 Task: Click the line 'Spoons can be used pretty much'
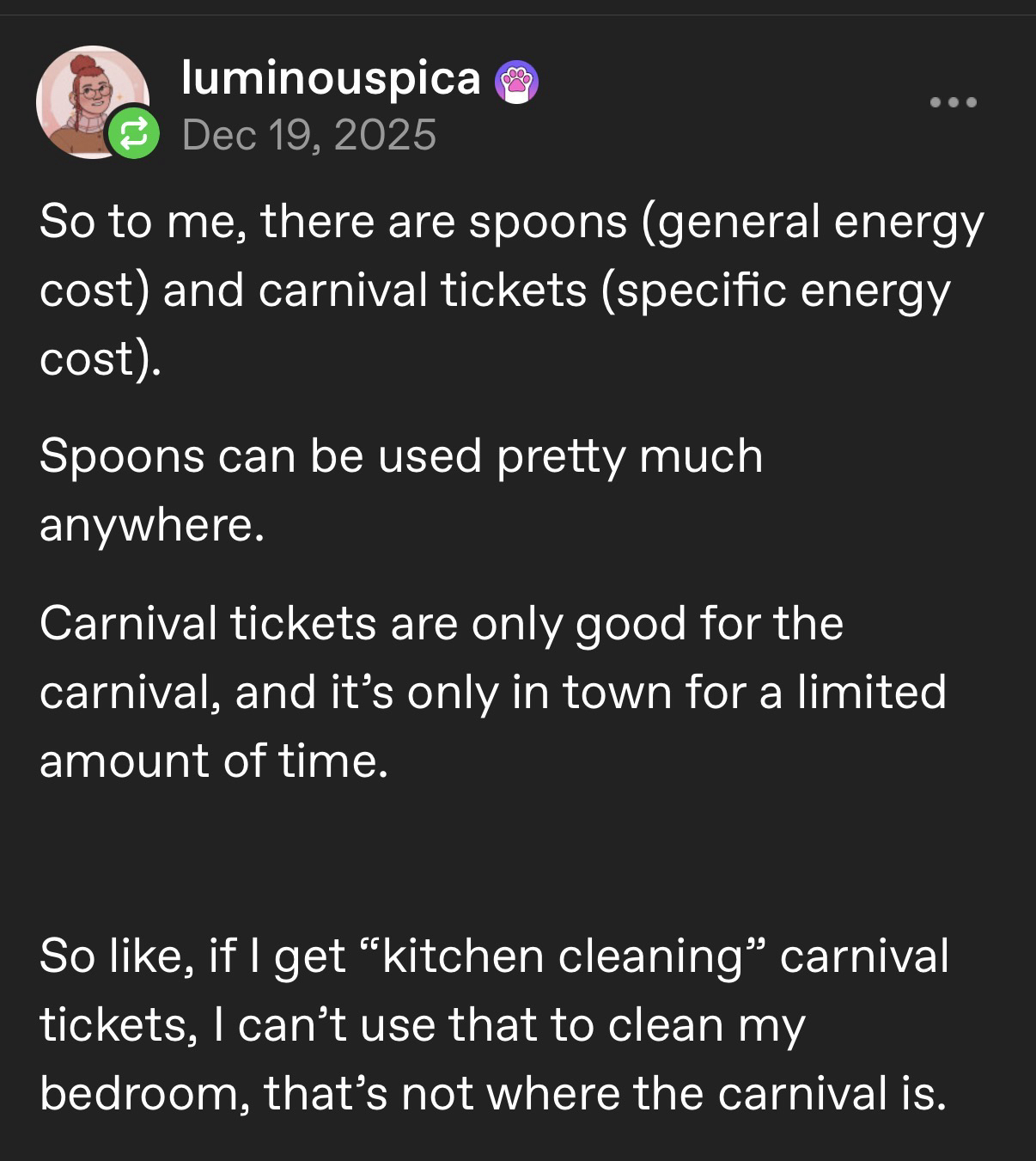click(400, 455)
